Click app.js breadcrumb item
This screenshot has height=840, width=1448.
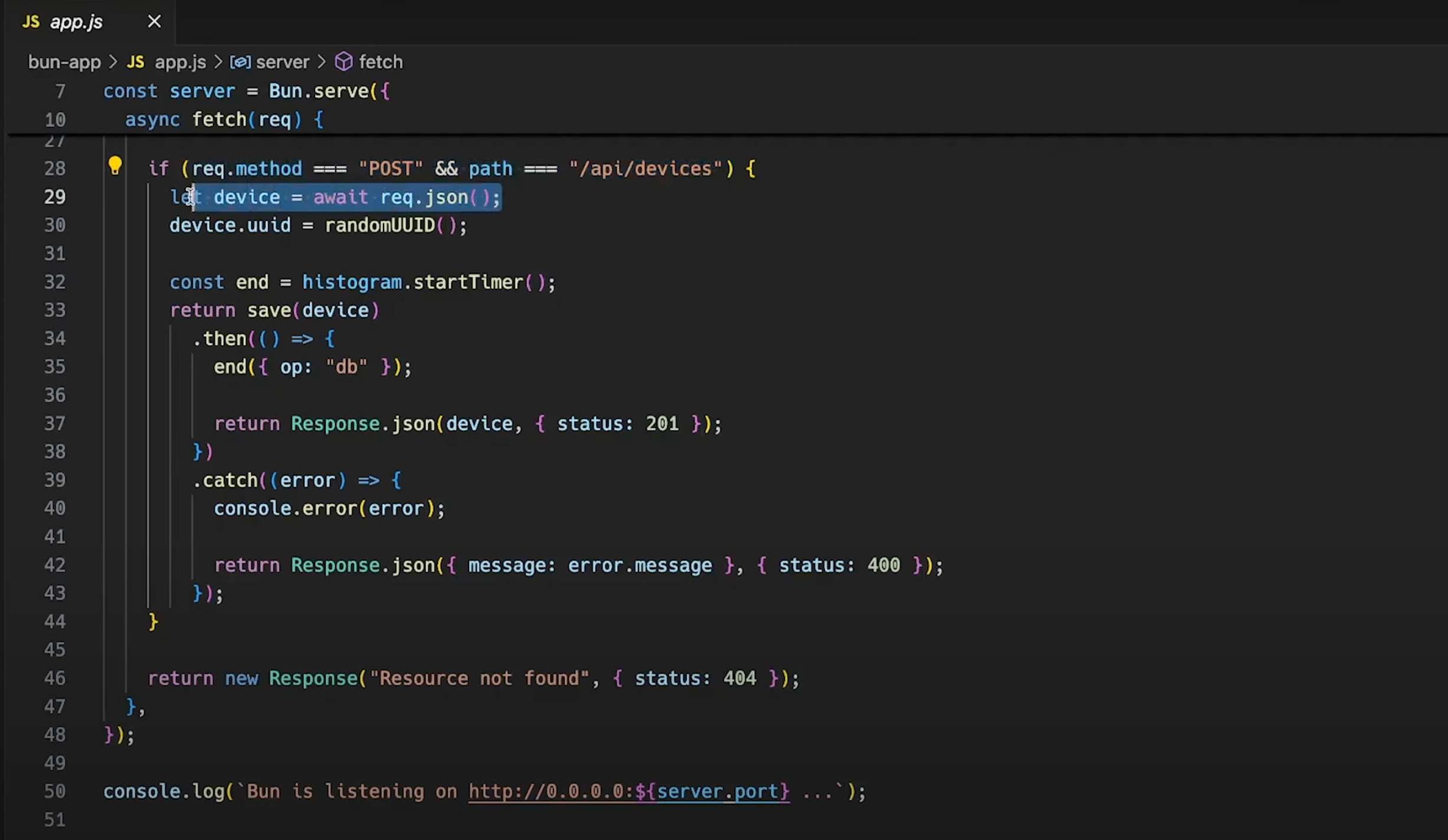180,62
